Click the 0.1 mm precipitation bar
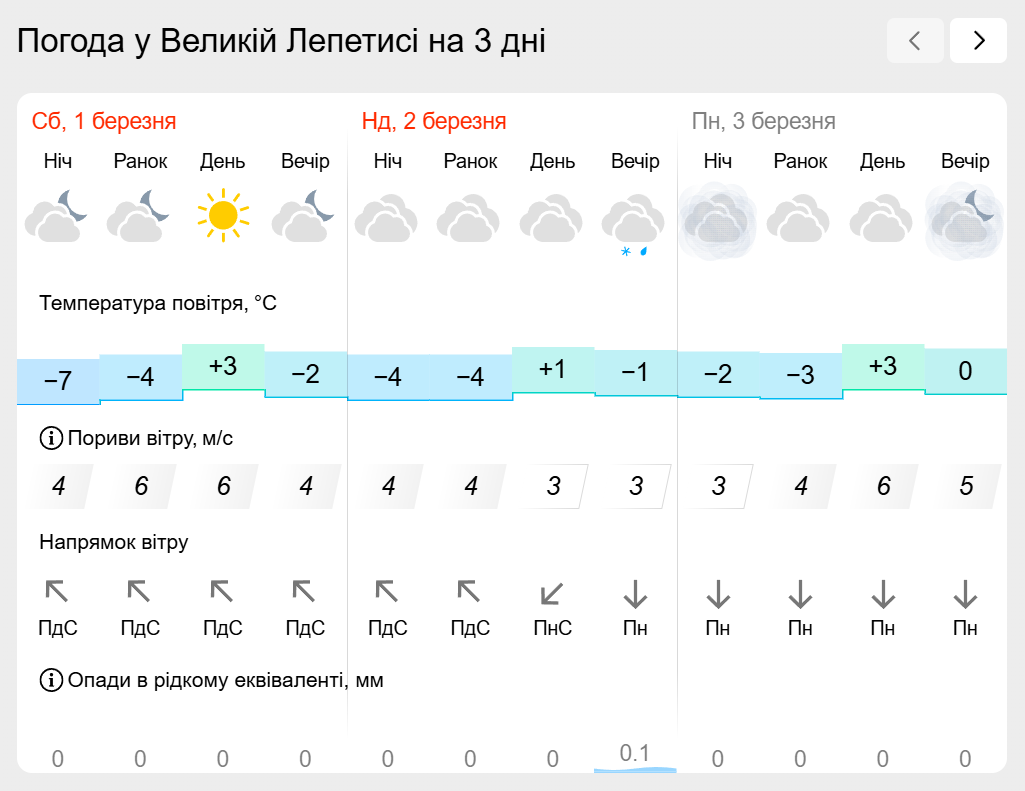 tap(635, 757)
